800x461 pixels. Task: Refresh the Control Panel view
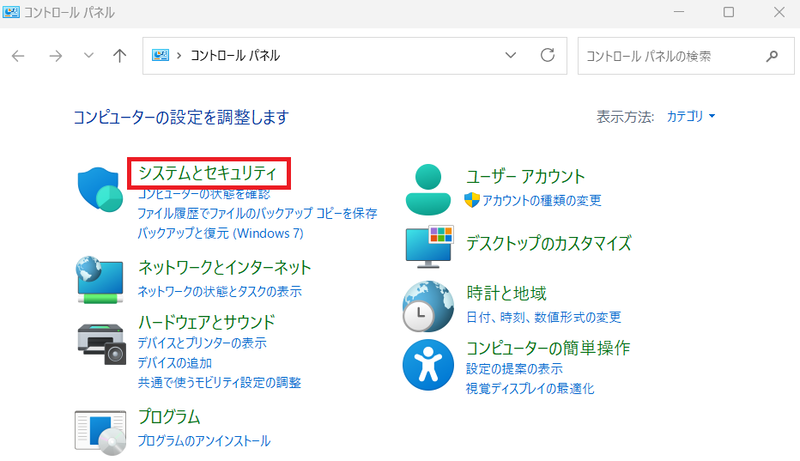(x=547, y=55)
